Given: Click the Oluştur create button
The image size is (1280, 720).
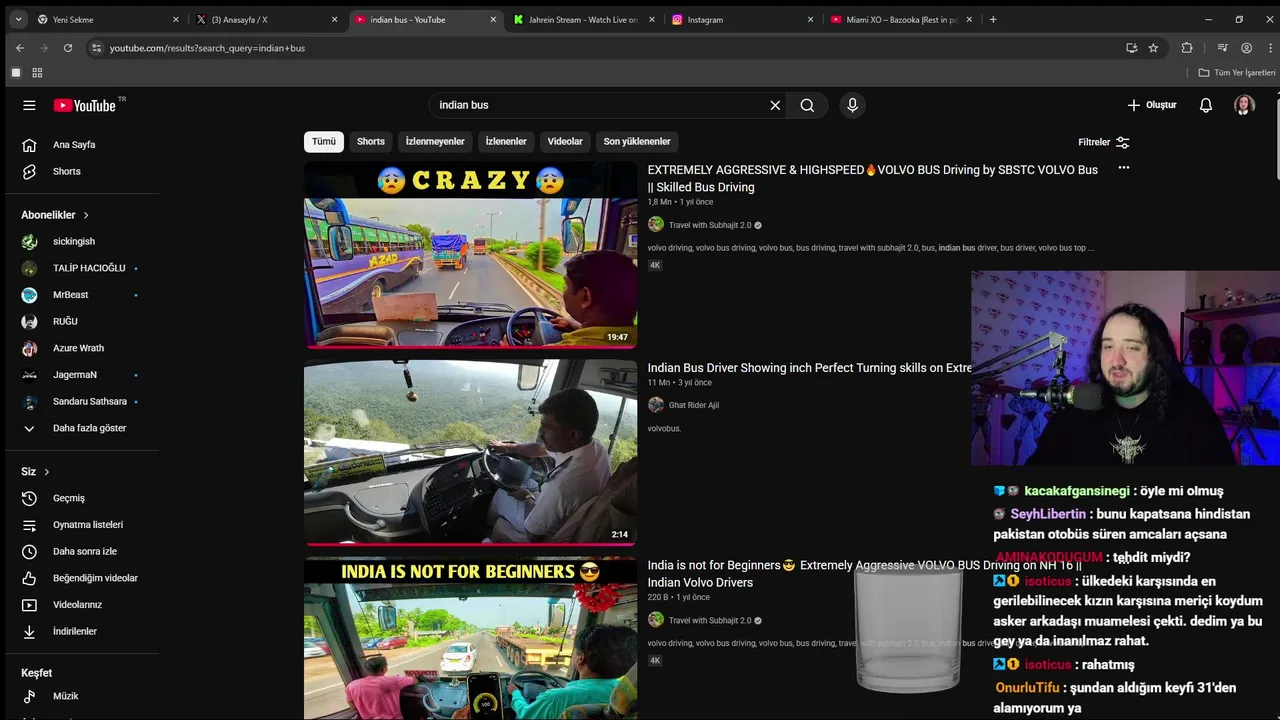Looking at the screenshot, I should 1152,105.
